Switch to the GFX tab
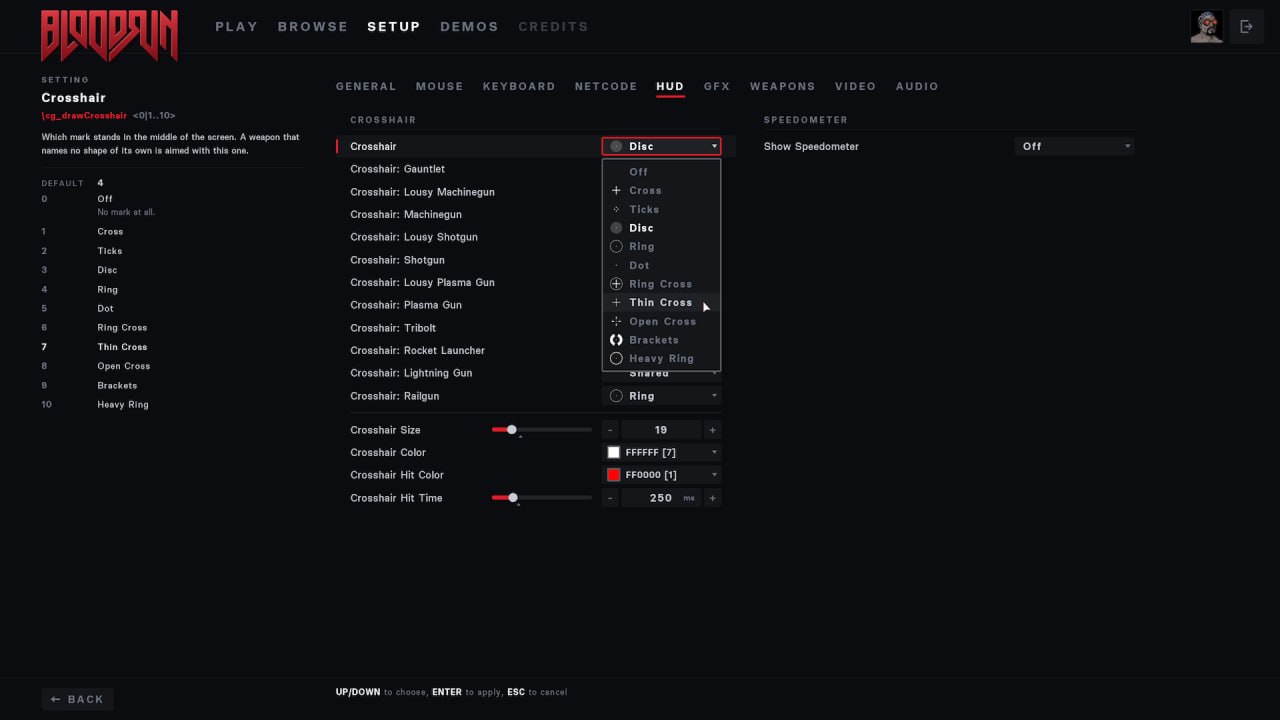This screenshot has width=1280, height=720. coord(717,87)
